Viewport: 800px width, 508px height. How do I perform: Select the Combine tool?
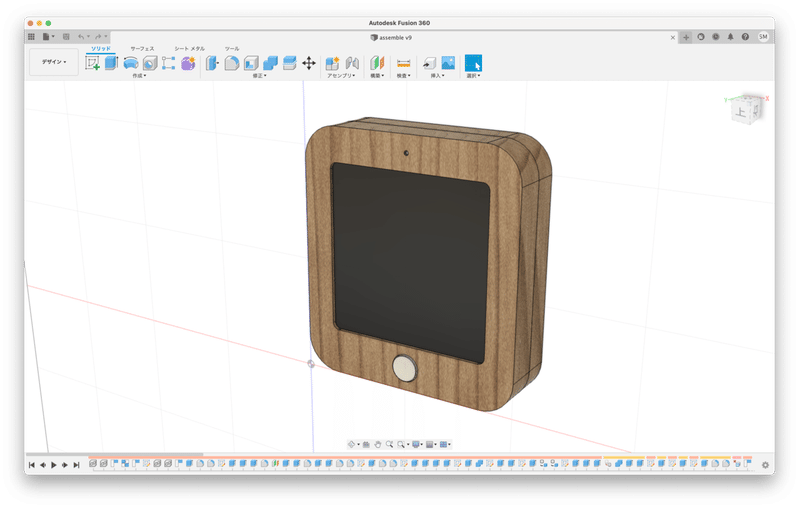pyautogui.click(x=270, y=63)
